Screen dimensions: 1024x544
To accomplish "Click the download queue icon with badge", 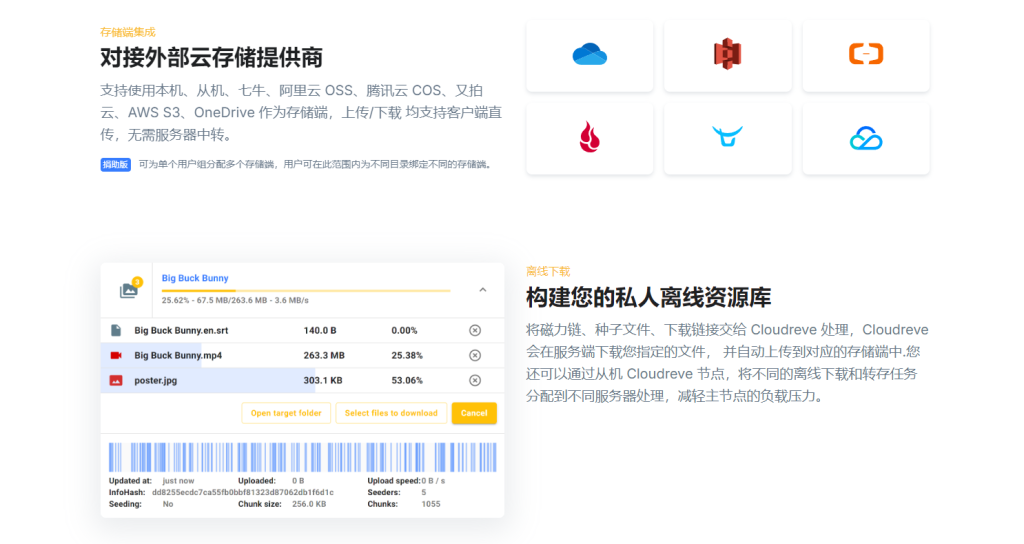I will [x=129, y=289].
